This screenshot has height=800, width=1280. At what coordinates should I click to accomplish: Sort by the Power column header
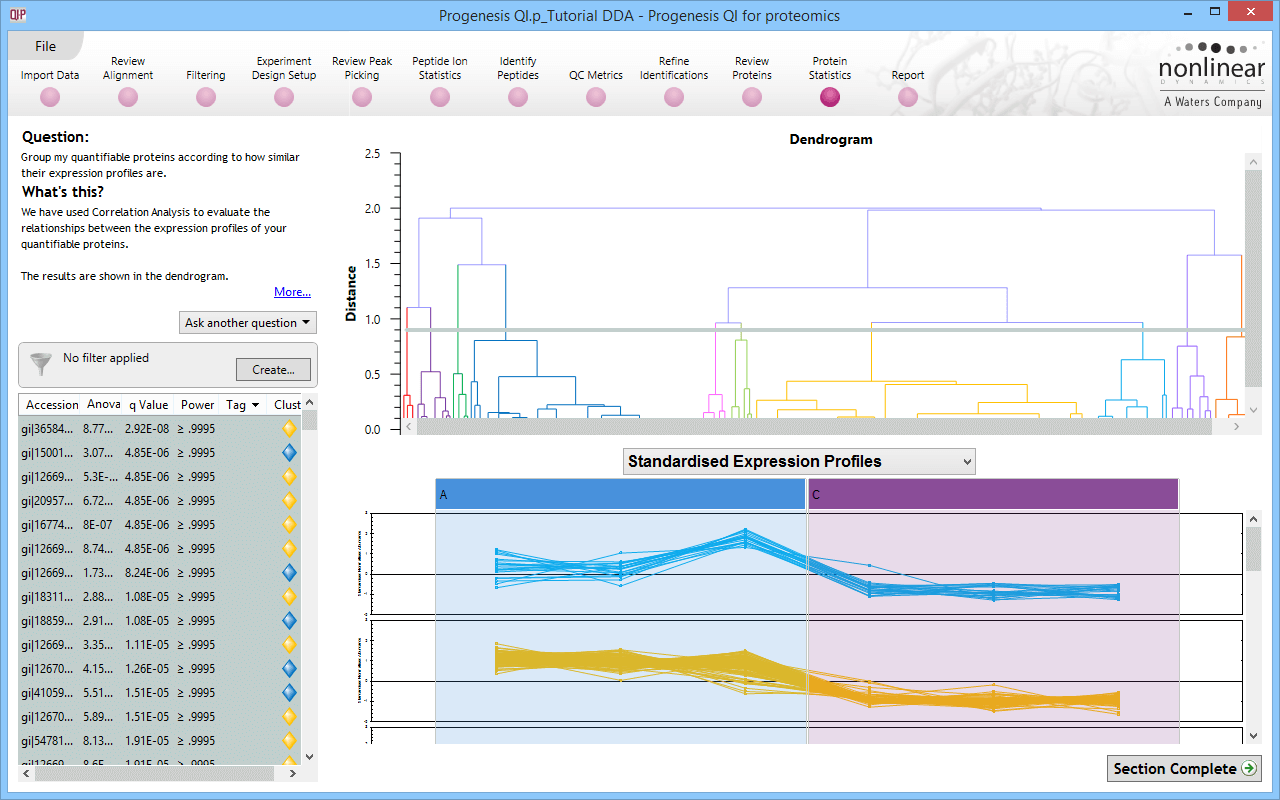click(198, 405)
